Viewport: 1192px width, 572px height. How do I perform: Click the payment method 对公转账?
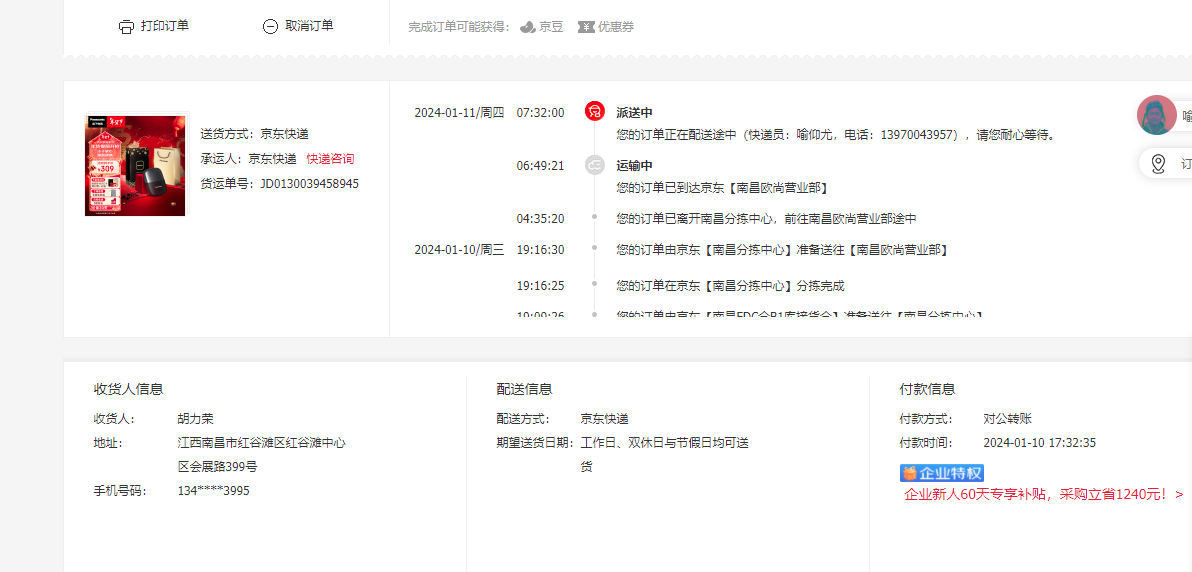[1007, 418]
